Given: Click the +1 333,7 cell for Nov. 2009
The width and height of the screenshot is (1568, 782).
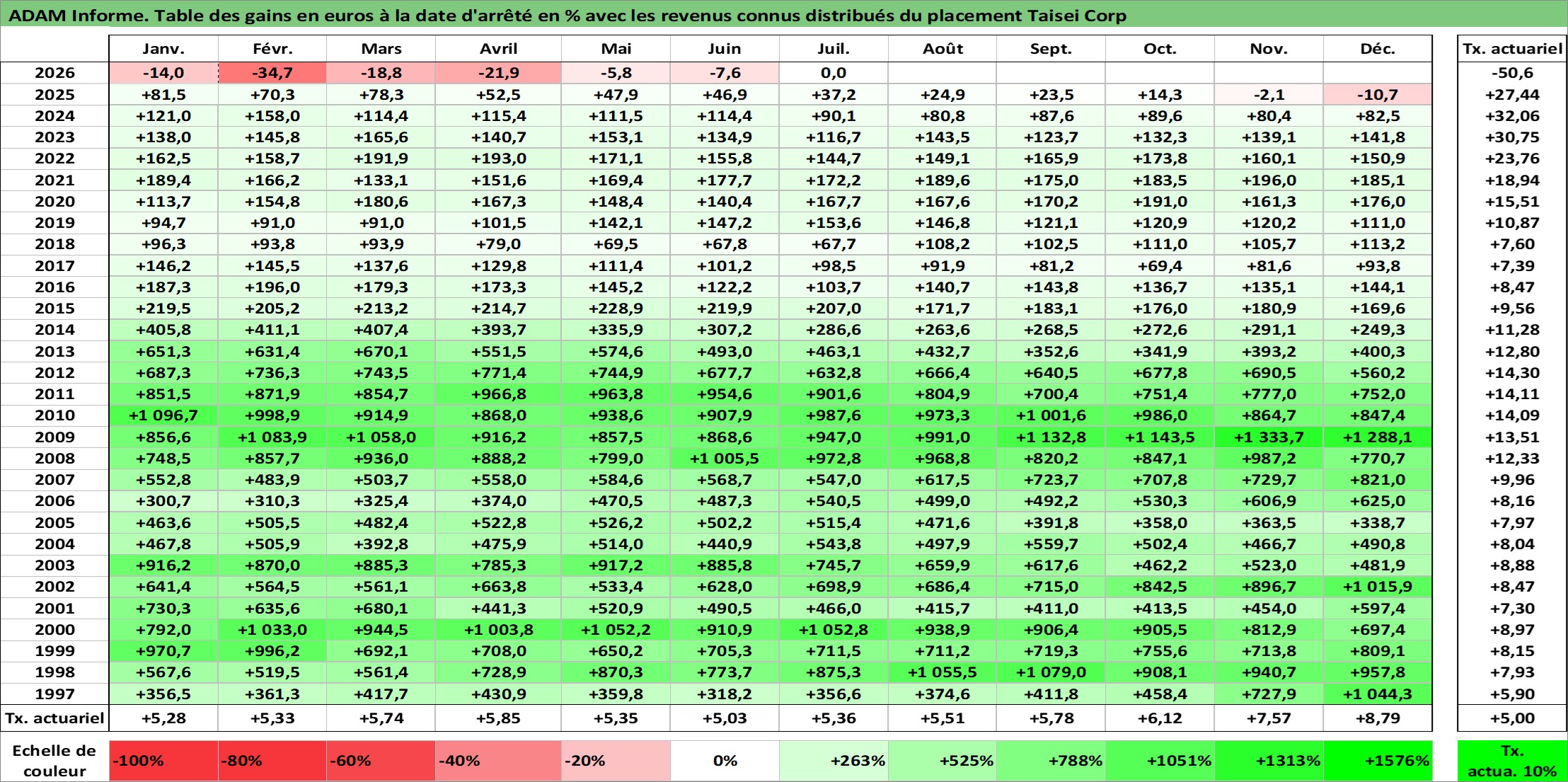Looking at the screenshot, I should (1269, 437).
